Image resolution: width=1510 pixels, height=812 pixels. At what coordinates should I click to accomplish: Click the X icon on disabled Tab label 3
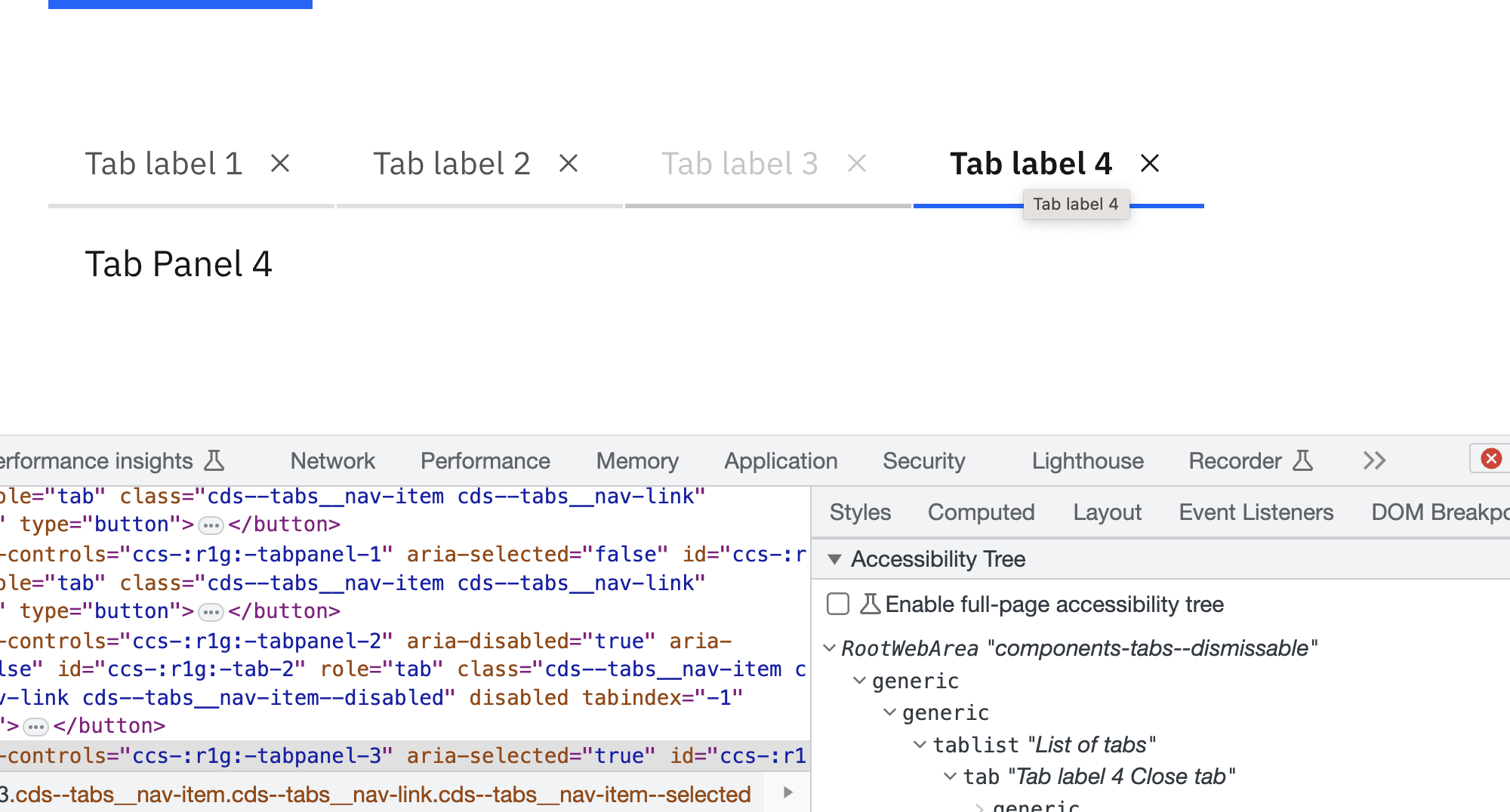click(x=857, y=163)
